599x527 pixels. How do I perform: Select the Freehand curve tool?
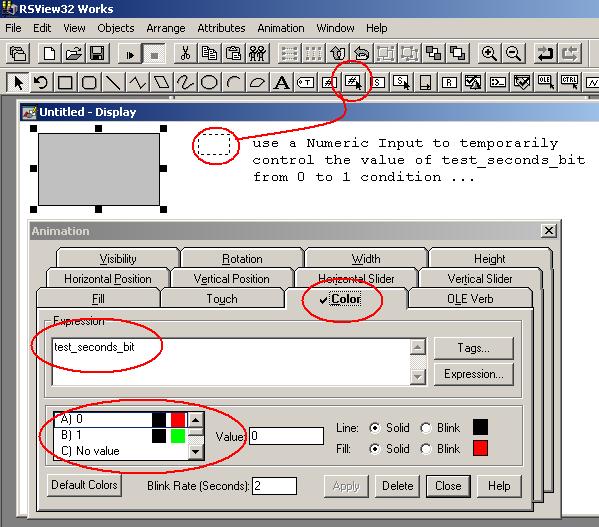(185, 82)
